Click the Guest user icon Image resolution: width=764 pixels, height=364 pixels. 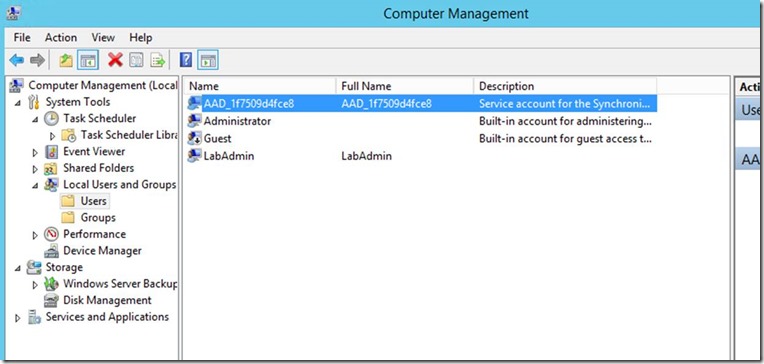[x=194, y=138]
